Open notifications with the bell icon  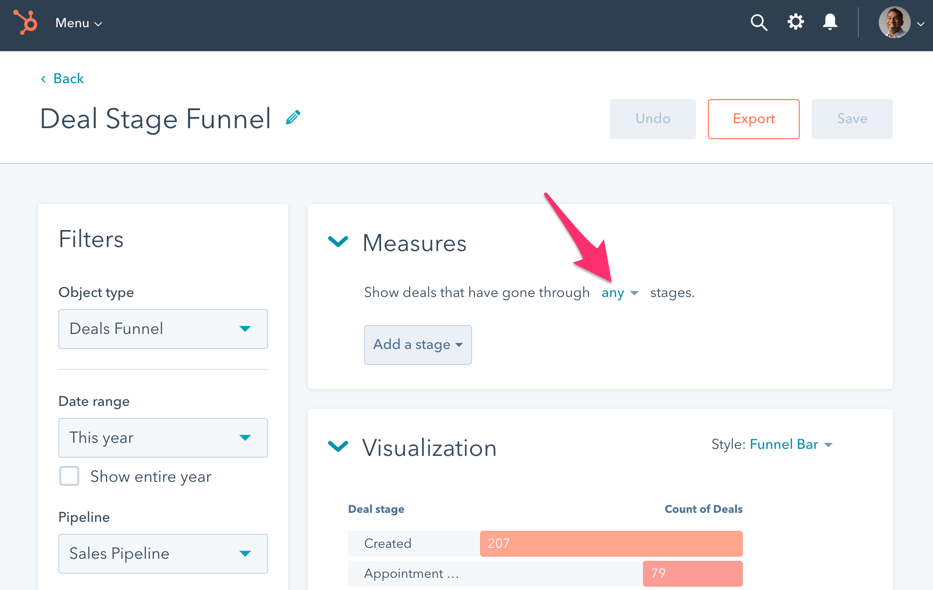click(x=830, y=21)
